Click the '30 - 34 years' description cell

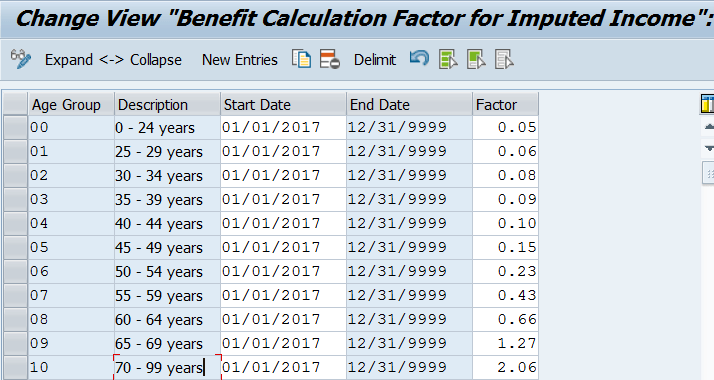pyautogui.click(x=167, y=176)
